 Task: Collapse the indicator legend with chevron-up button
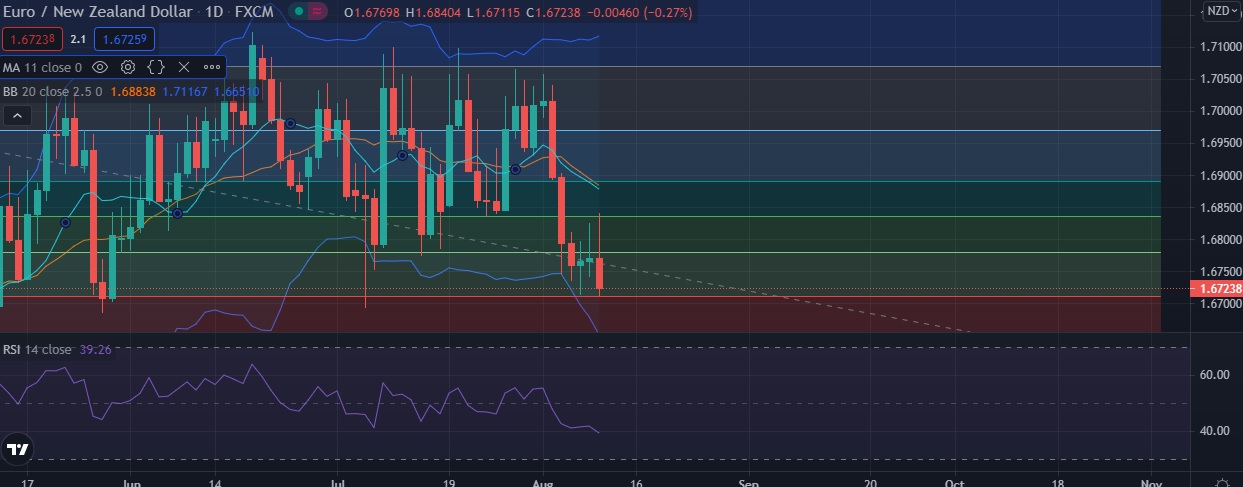point(16,117)
